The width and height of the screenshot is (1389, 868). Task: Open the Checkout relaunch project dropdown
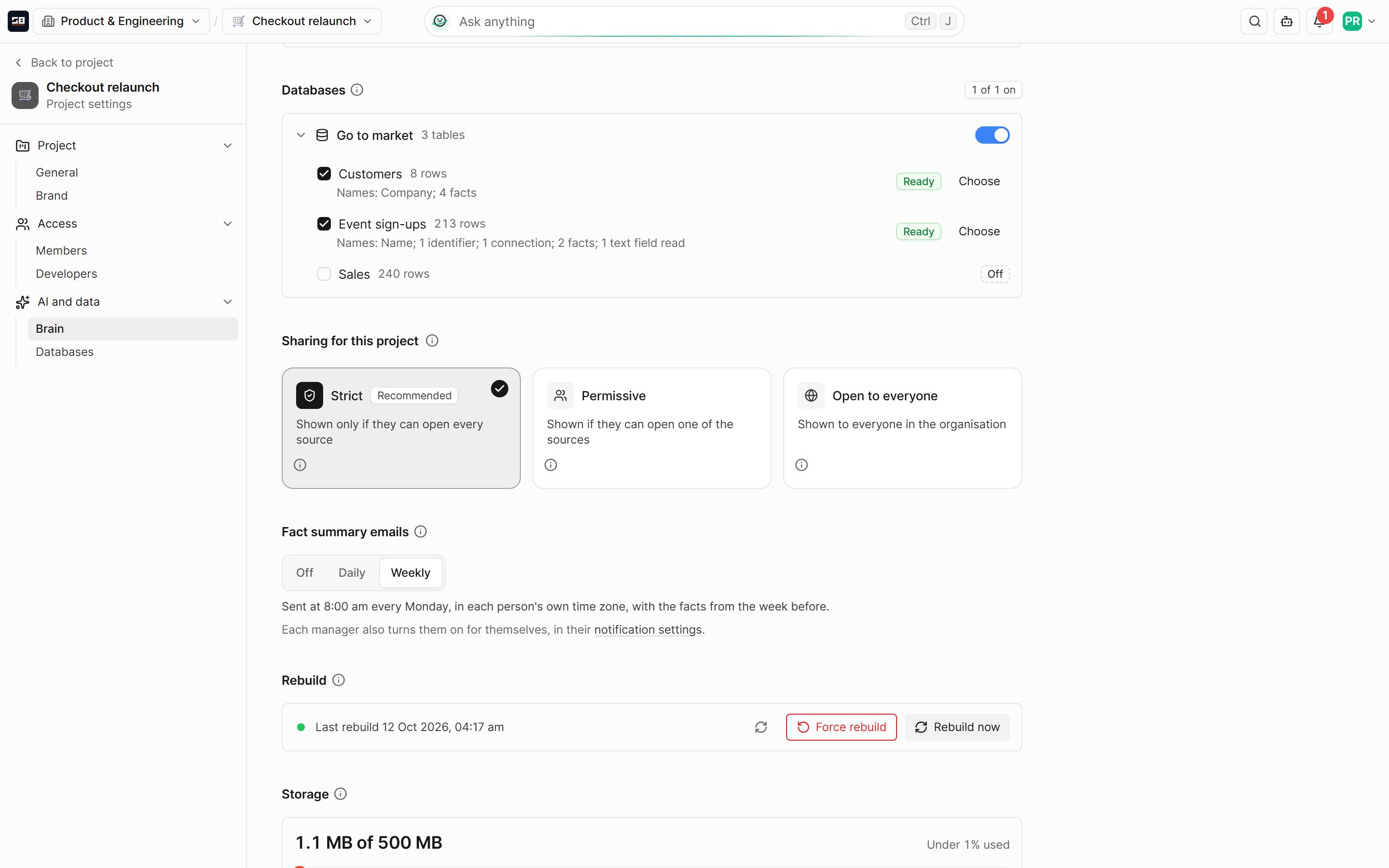click(302, 21)
